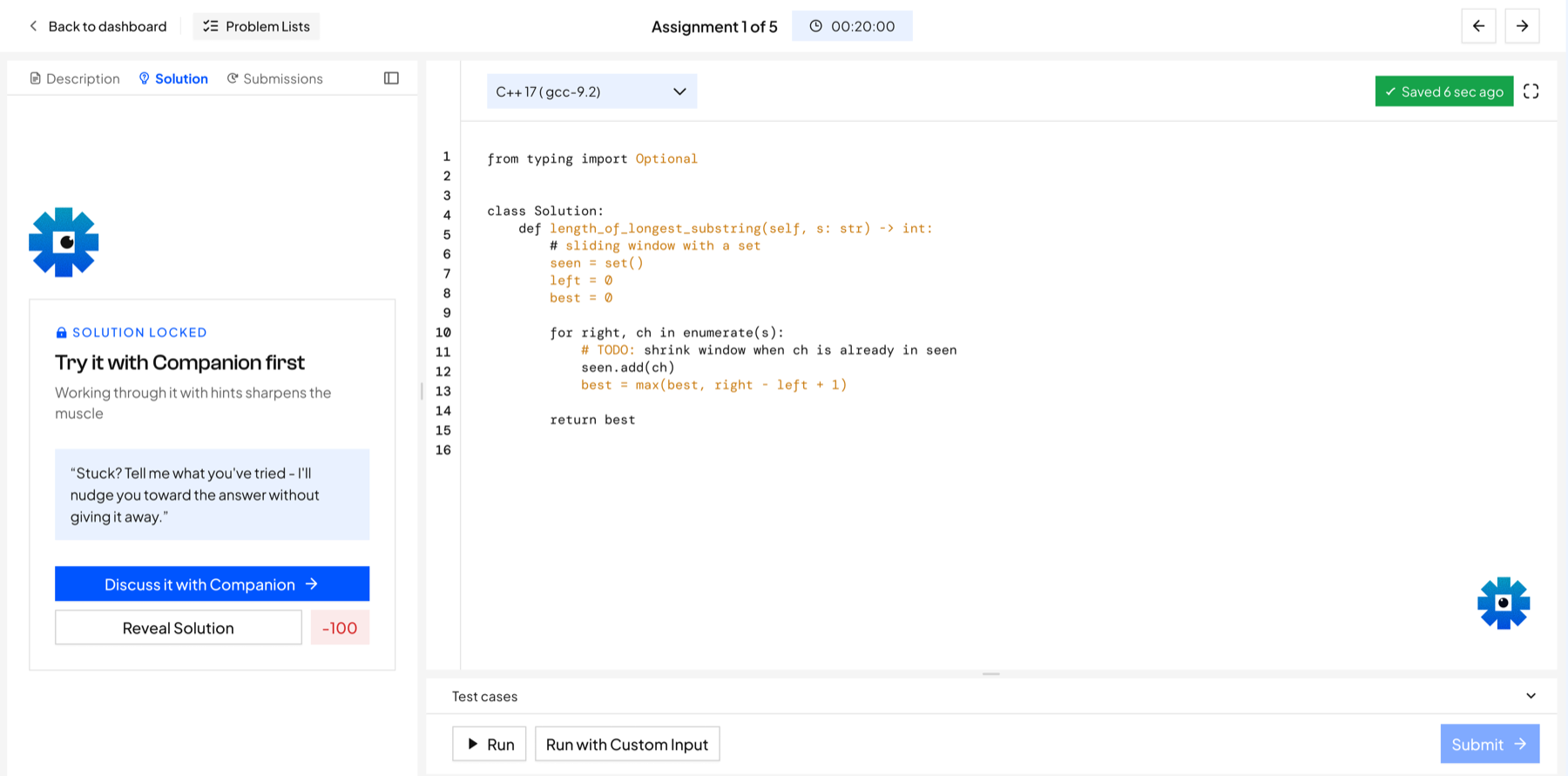Click the 'Try it with Companion first' heading
The width and height of the screenshot is (1568, 776).
pyautogui.click(x=179, y=362)
